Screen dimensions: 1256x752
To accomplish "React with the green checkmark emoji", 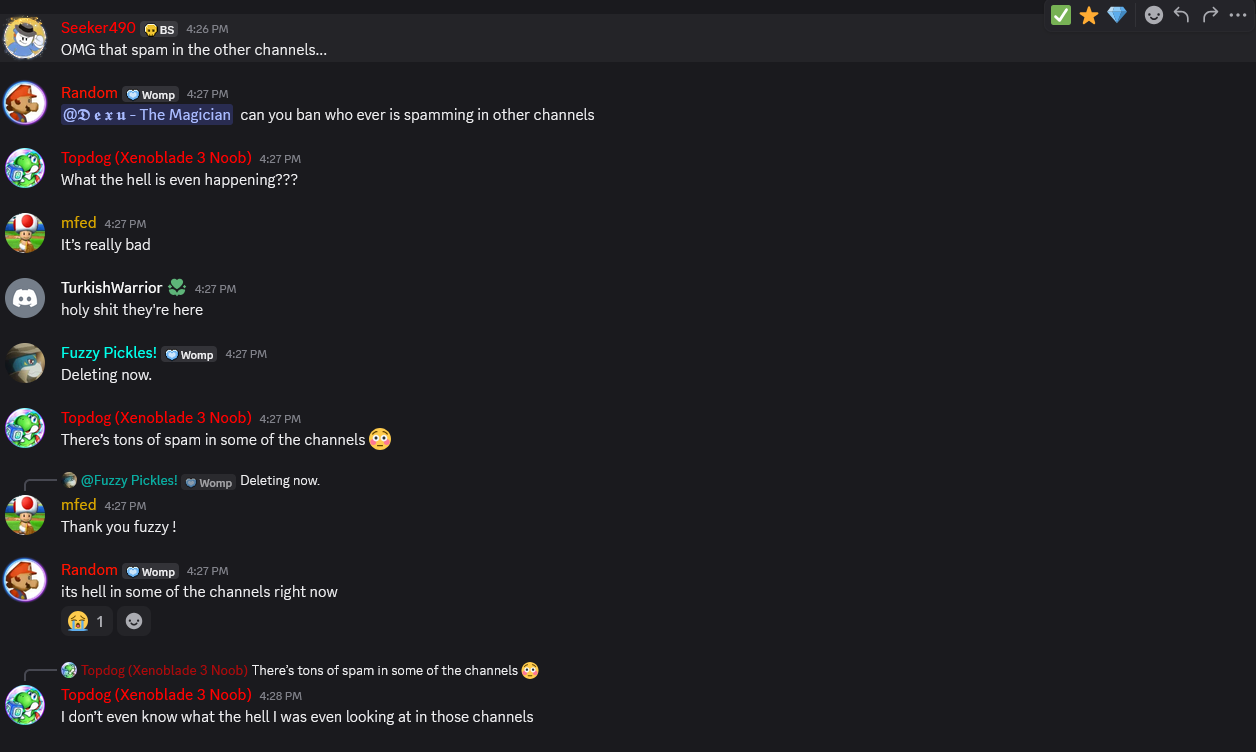I will coord(1061,15).
